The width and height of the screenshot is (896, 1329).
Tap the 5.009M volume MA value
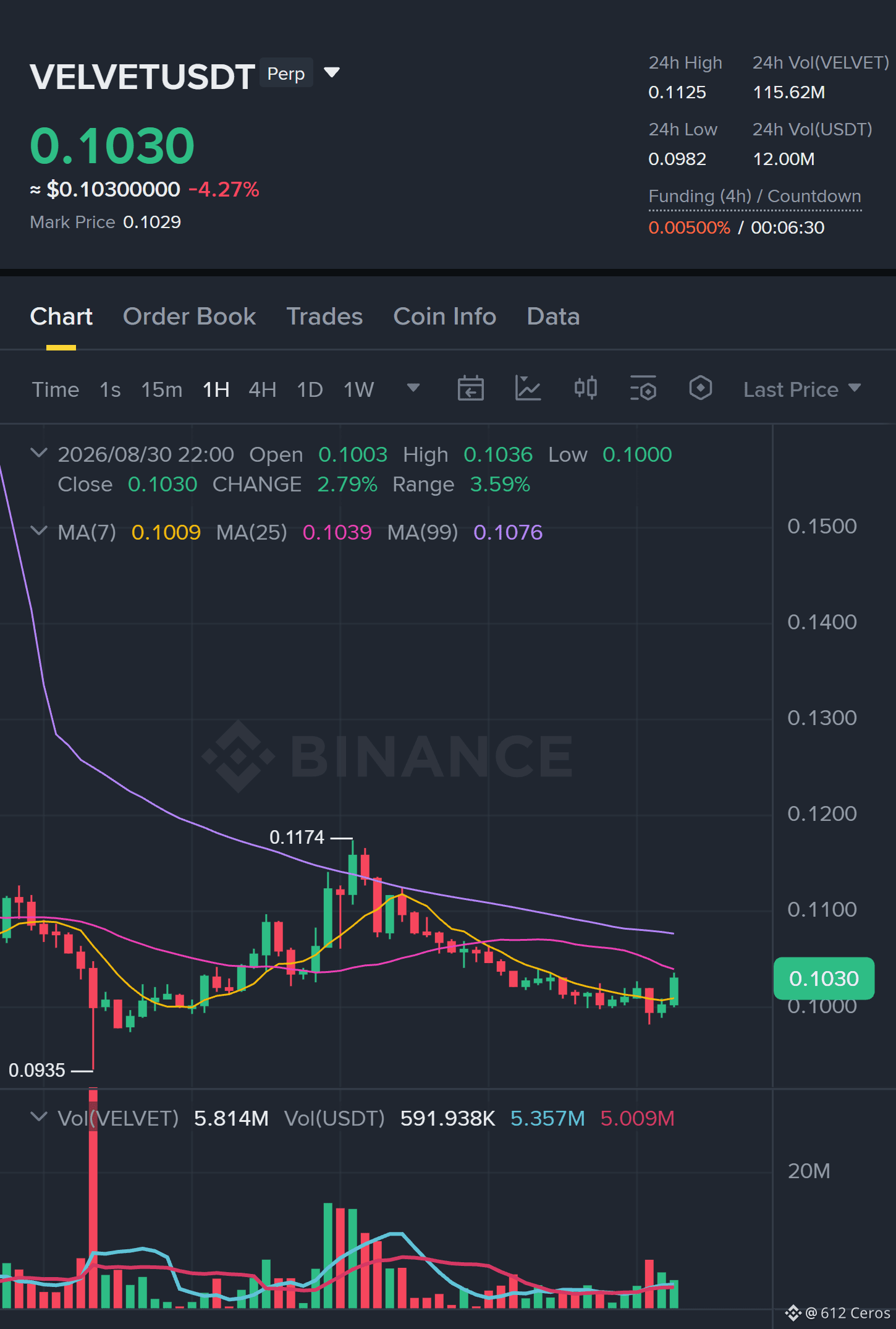637,1118
